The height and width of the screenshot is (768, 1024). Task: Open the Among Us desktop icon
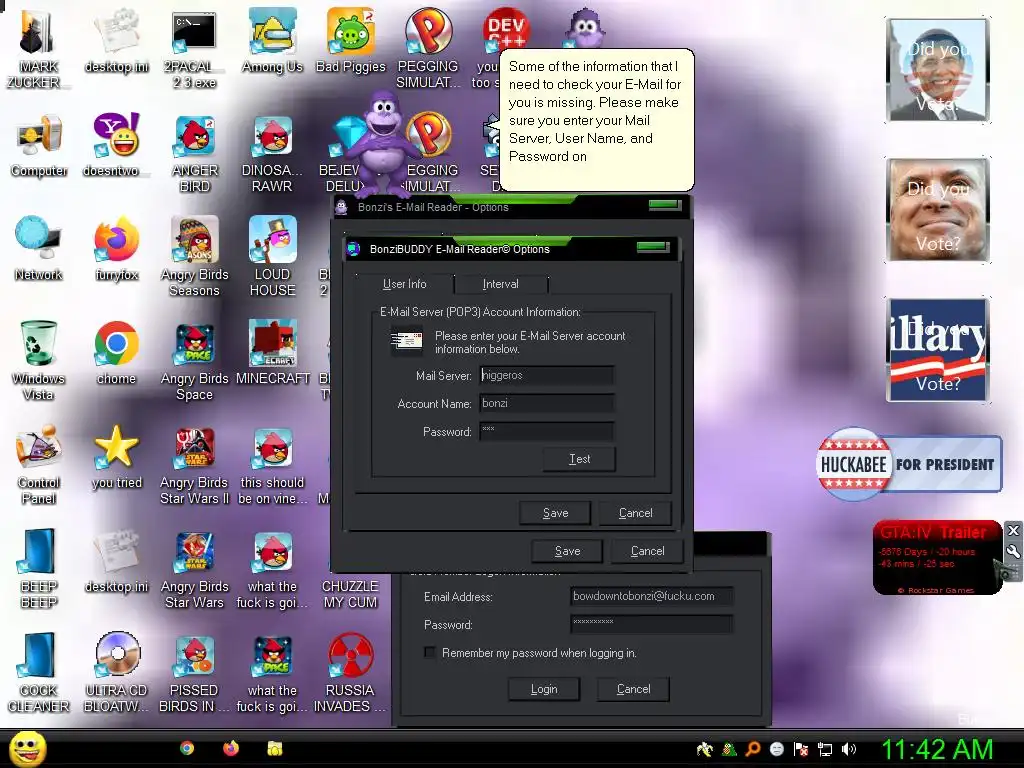(272, 40)
